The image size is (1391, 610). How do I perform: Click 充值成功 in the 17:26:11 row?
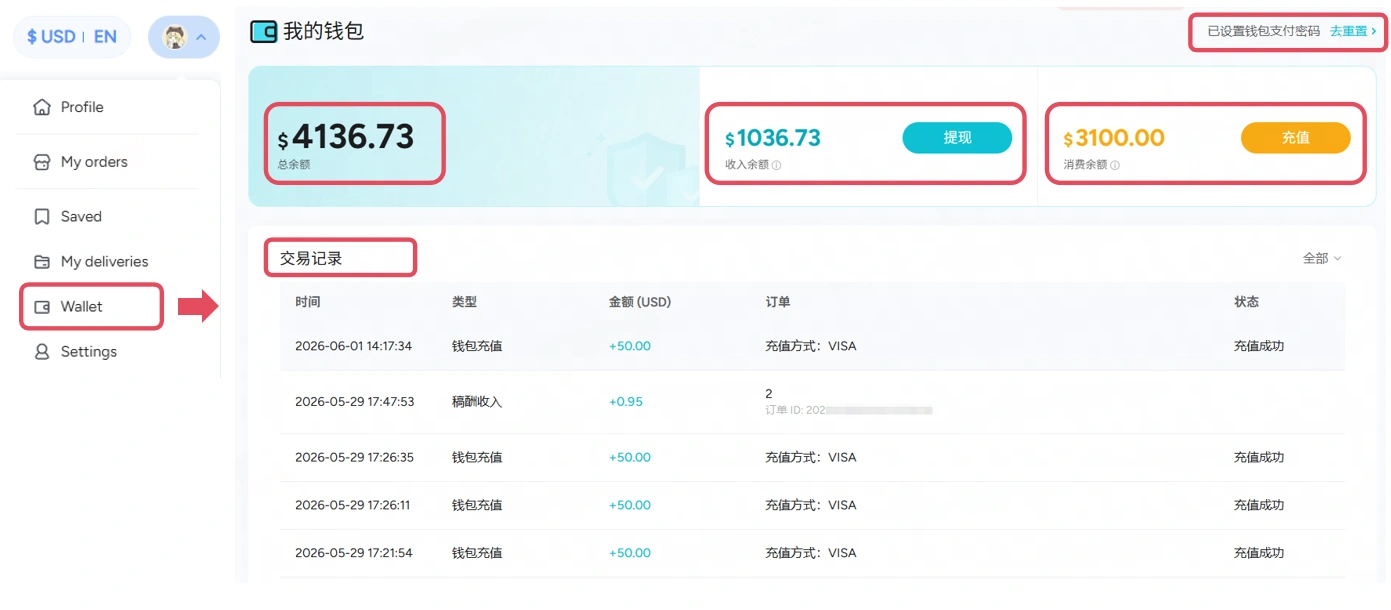(1259, 505)
